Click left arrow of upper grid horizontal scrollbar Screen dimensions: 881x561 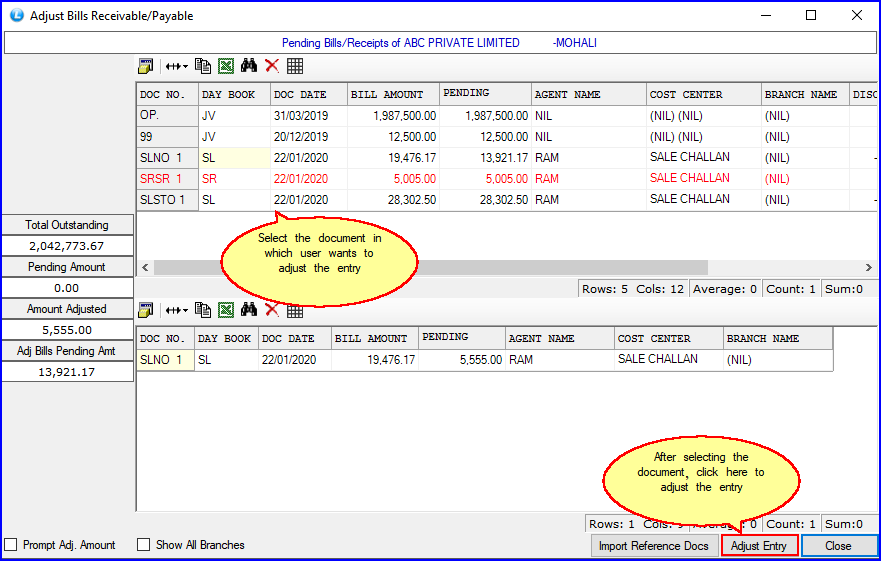pos(145,268)
